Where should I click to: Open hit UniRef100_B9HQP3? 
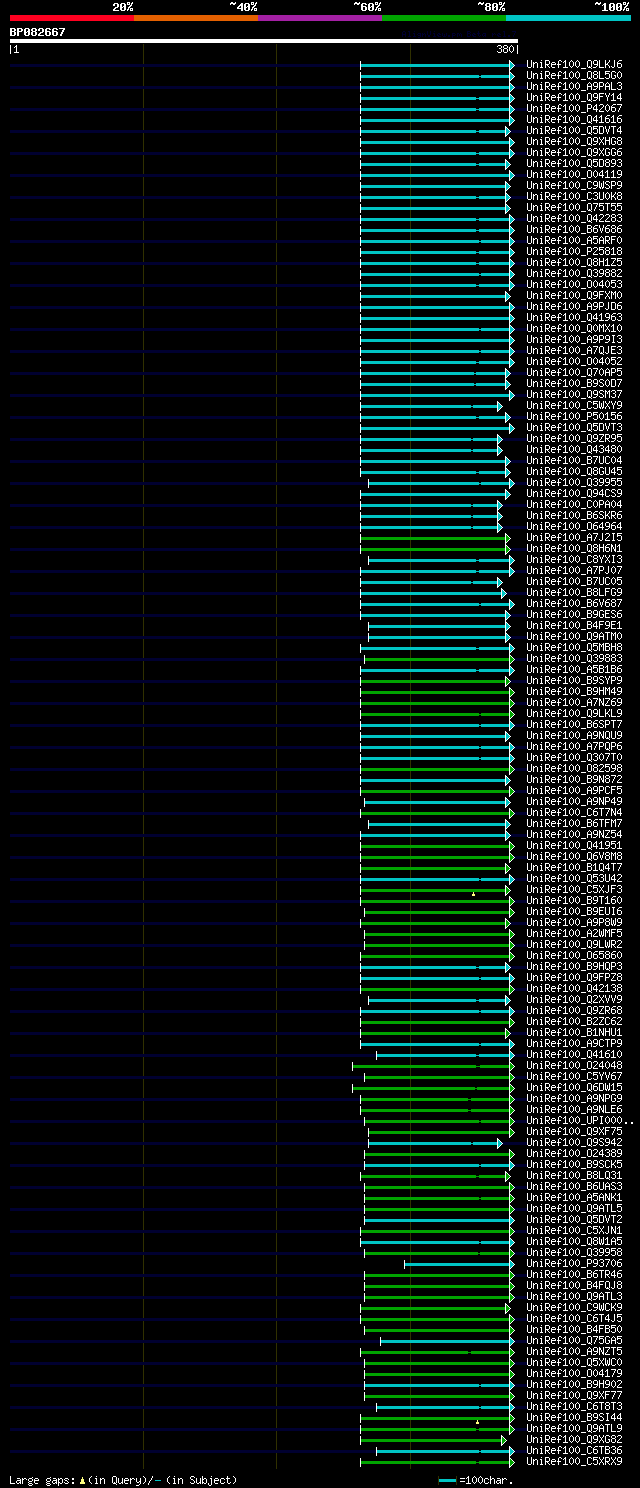574,967
